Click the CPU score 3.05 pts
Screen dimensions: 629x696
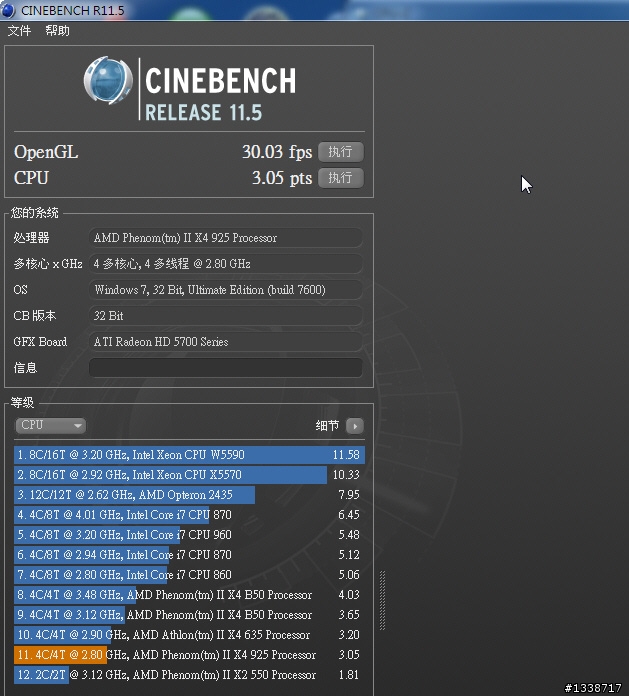coord(282,178)
